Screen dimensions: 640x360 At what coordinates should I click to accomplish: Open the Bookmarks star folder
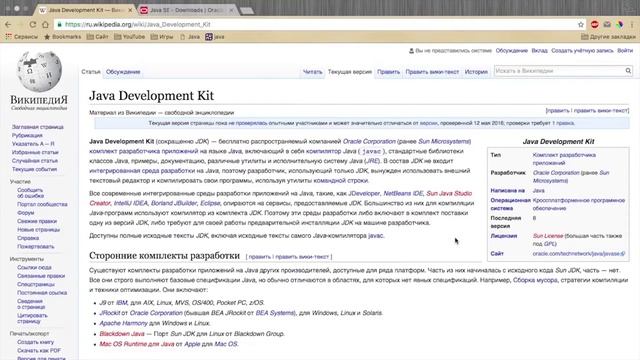[62, 37]
